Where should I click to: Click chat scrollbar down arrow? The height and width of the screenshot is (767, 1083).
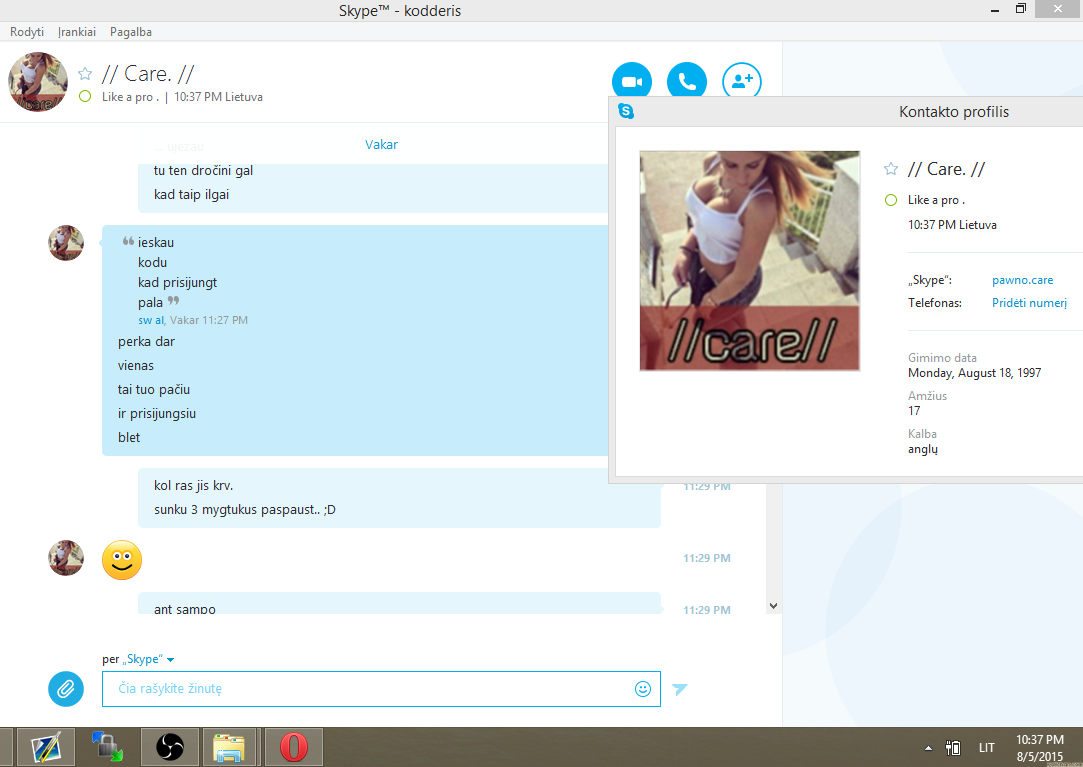[x=774, y=605]
